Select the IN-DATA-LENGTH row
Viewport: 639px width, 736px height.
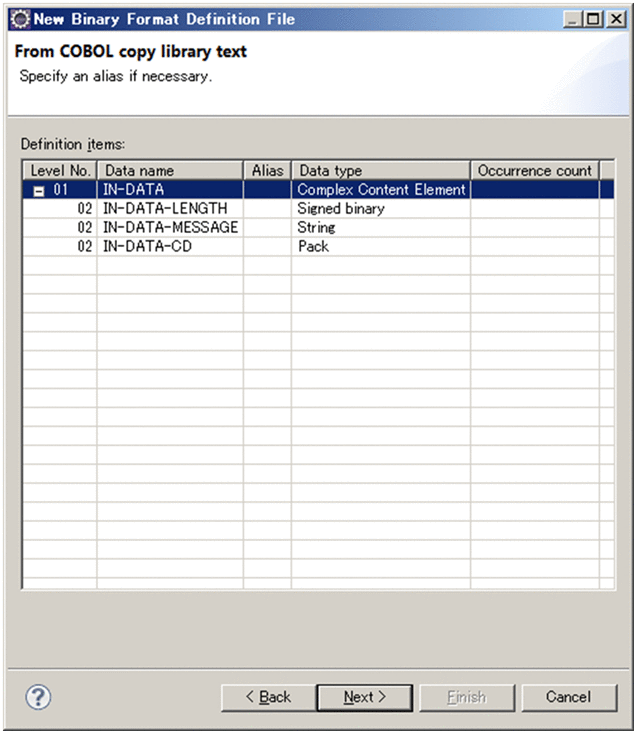pyautogui.click(x=318, y=208)
